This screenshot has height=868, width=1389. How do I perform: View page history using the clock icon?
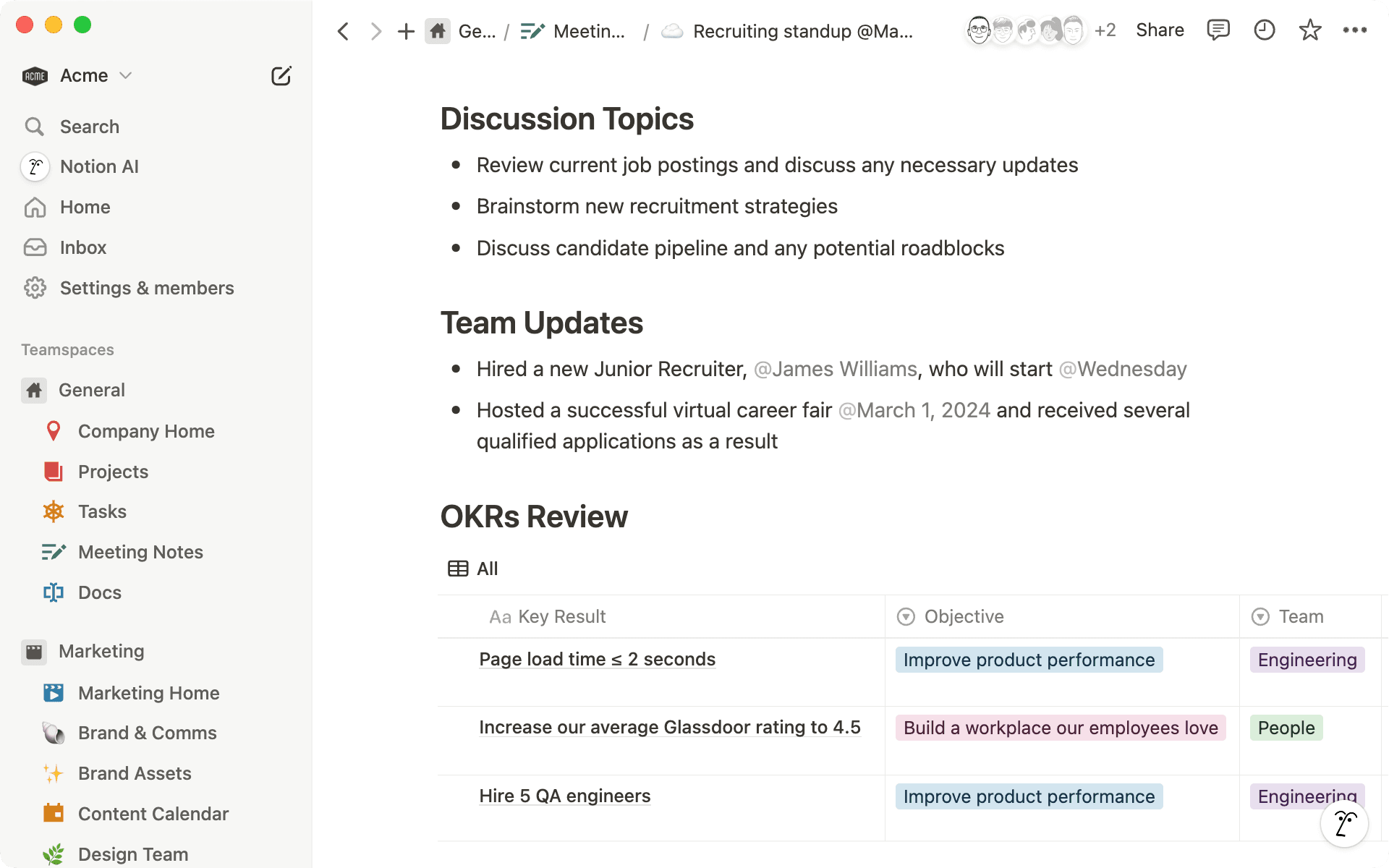[1264, 30]
